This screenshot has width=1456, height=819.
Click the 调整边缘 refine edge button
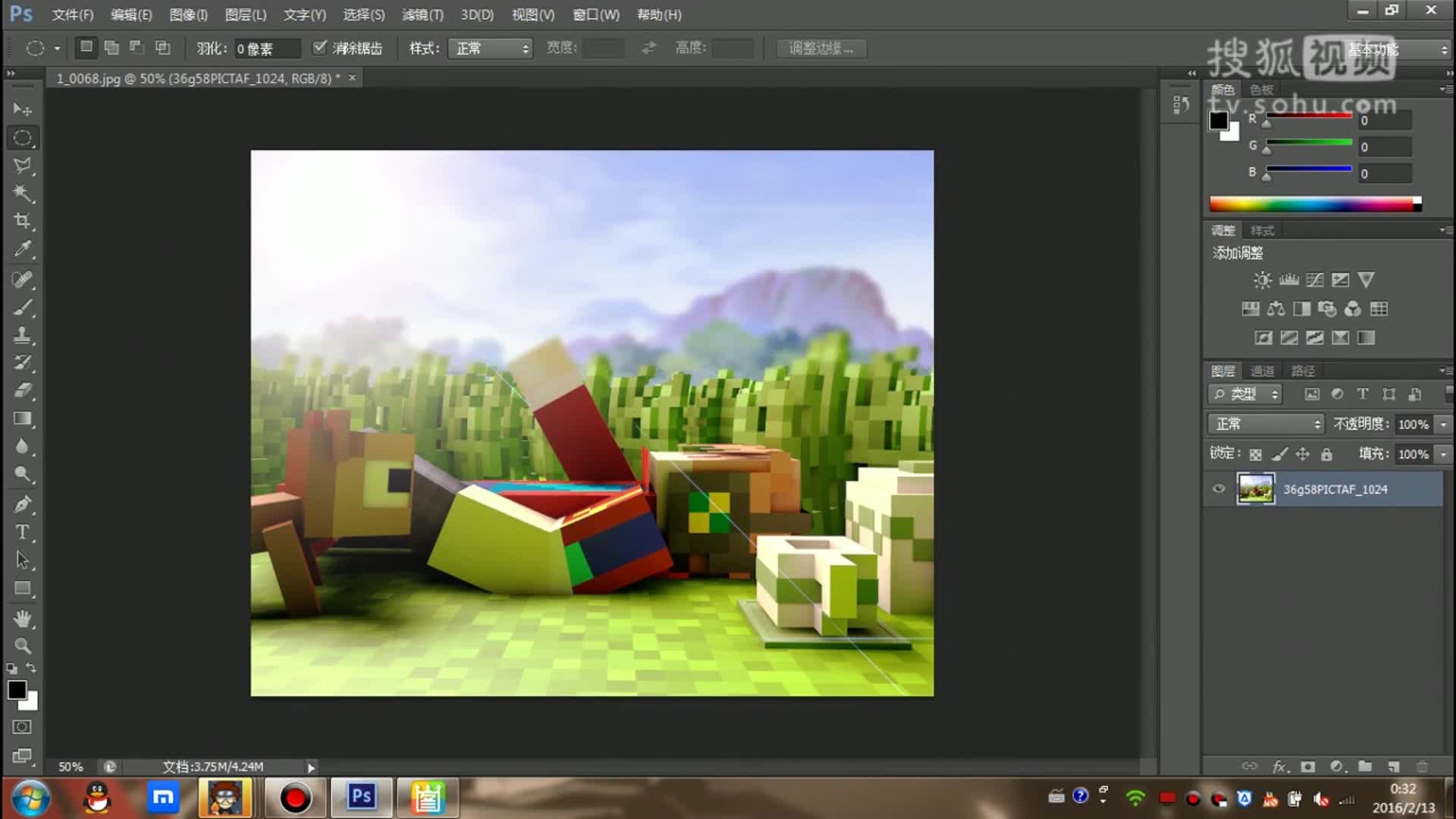pyautogui.click(x=821, y=49)
